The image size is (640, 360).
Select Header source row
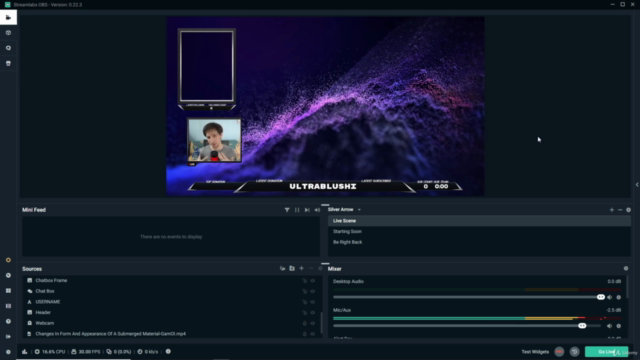click(171, 312)
